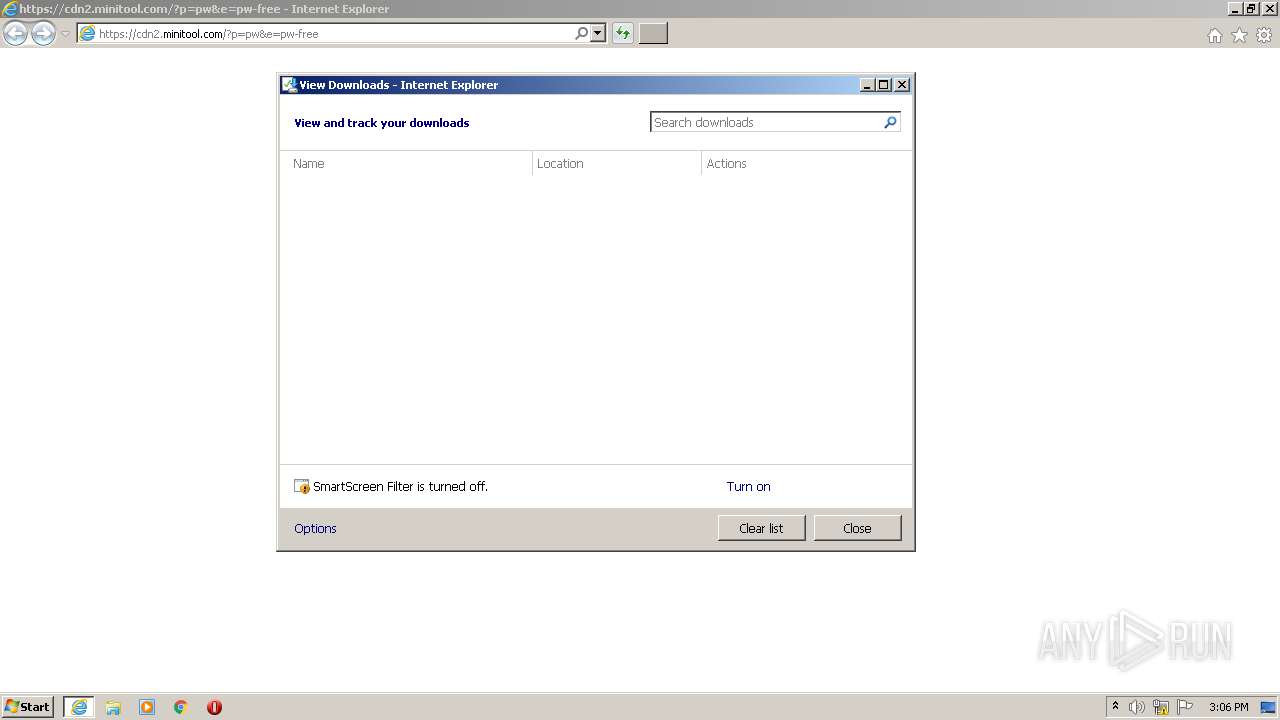Screen dimensions: 1280x720
Task: Close the View Downloads dialog
Action: coord(857,528)
